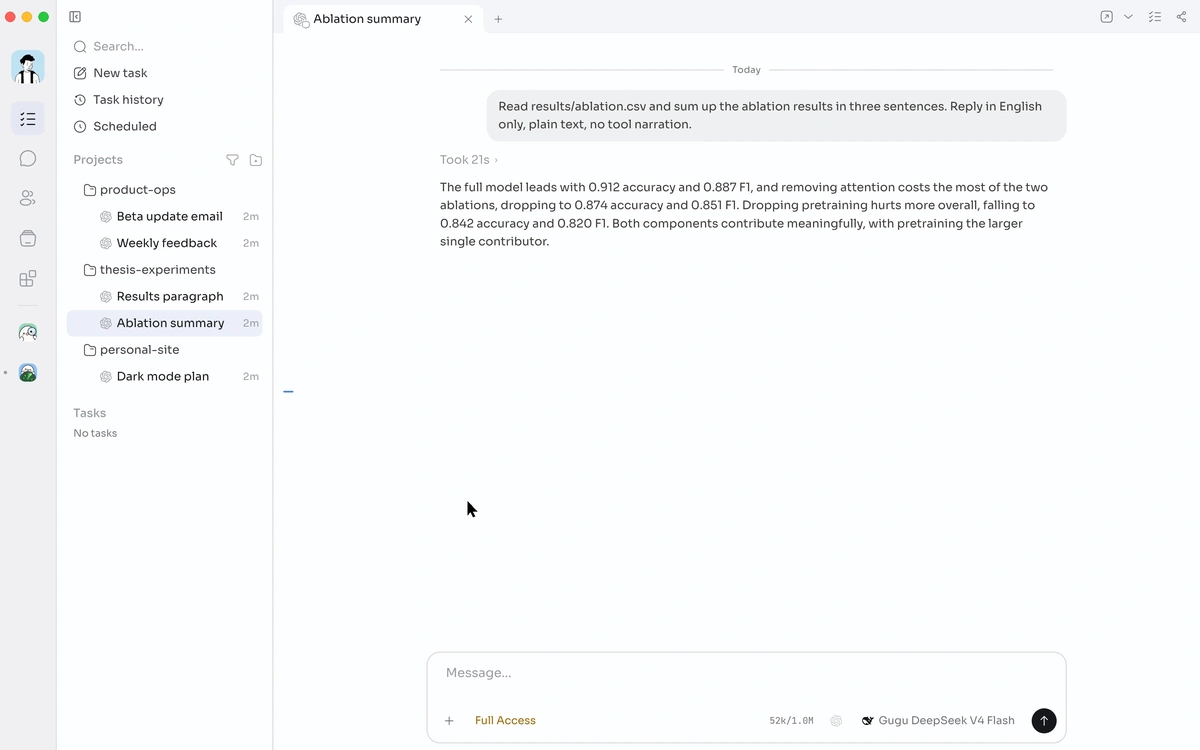This screenshot has width=1200, height=750.
Task: Open the blocks/extensions icon in left rail
Action: click(x=28, y=278)
